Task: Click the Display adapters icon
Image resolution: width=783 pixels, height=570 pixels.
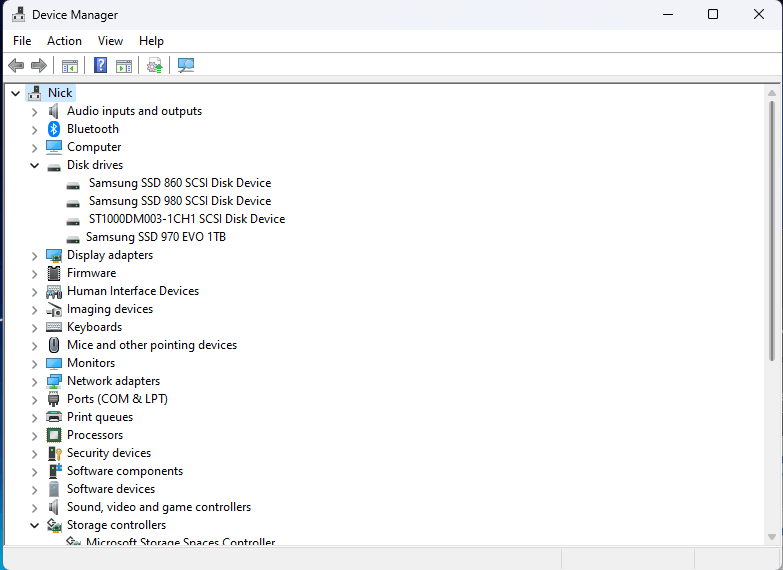Action: (54, 255)
